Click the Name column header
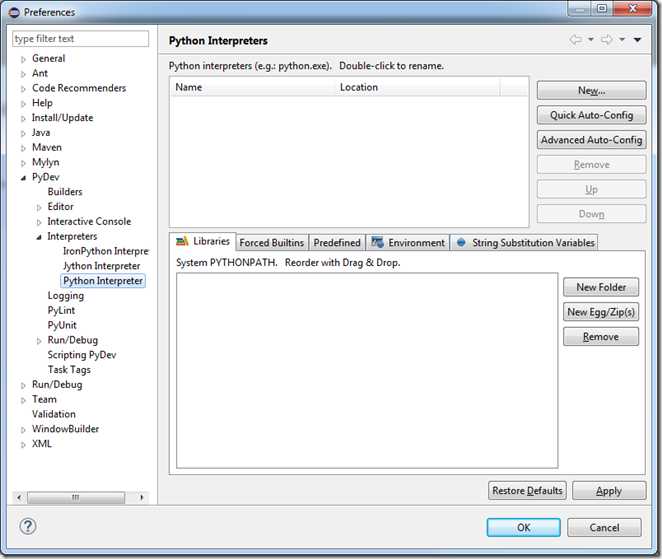This screenshot has width=662, height=559. point(253,87)
